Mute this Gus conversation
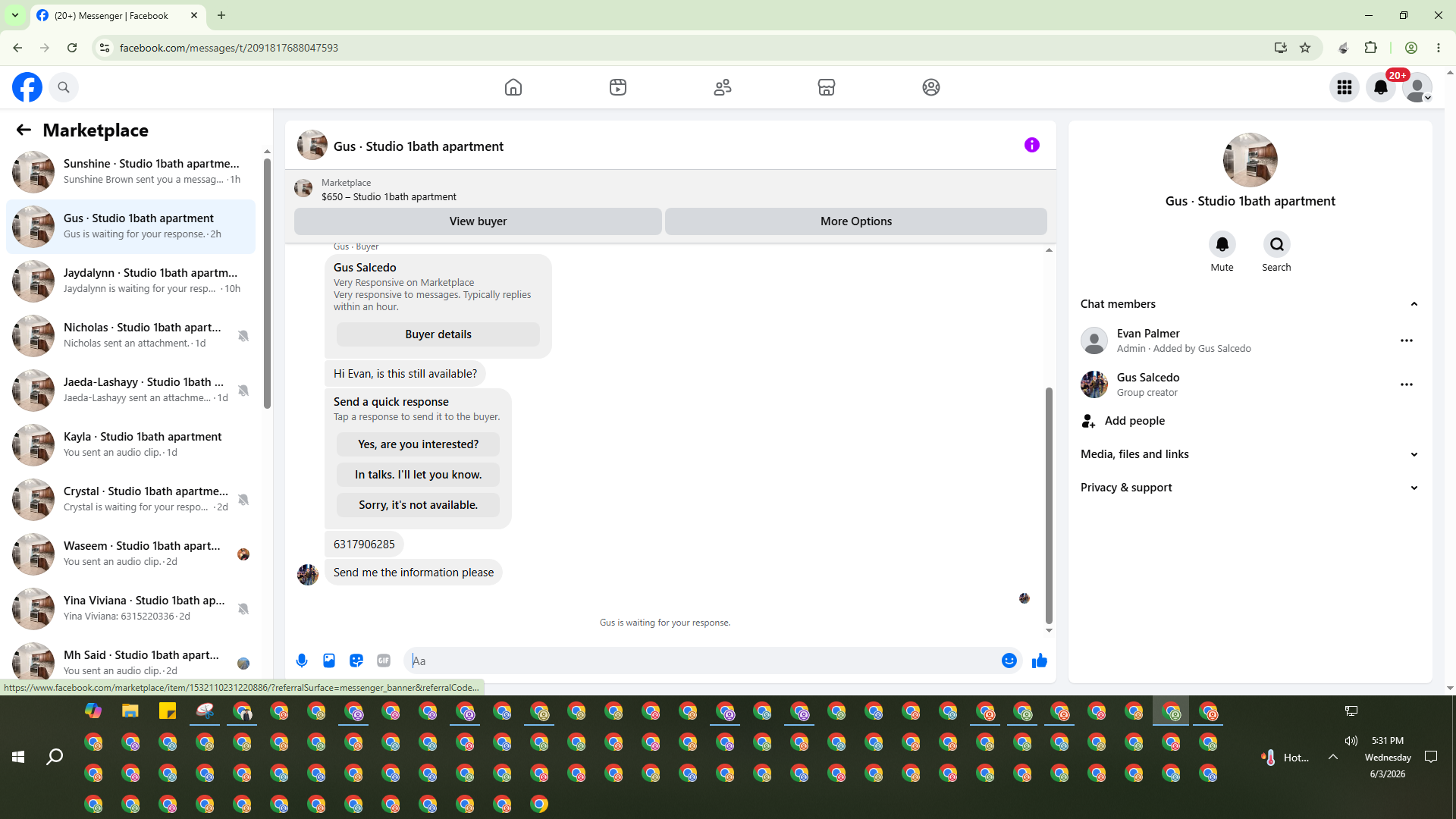This screenshot has height=819, width=1456. [1222, 244]
